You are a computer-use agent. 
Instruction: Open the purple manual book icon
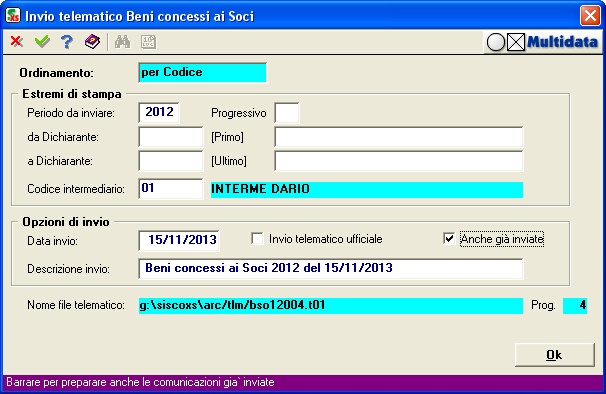[x=92, y=42]
